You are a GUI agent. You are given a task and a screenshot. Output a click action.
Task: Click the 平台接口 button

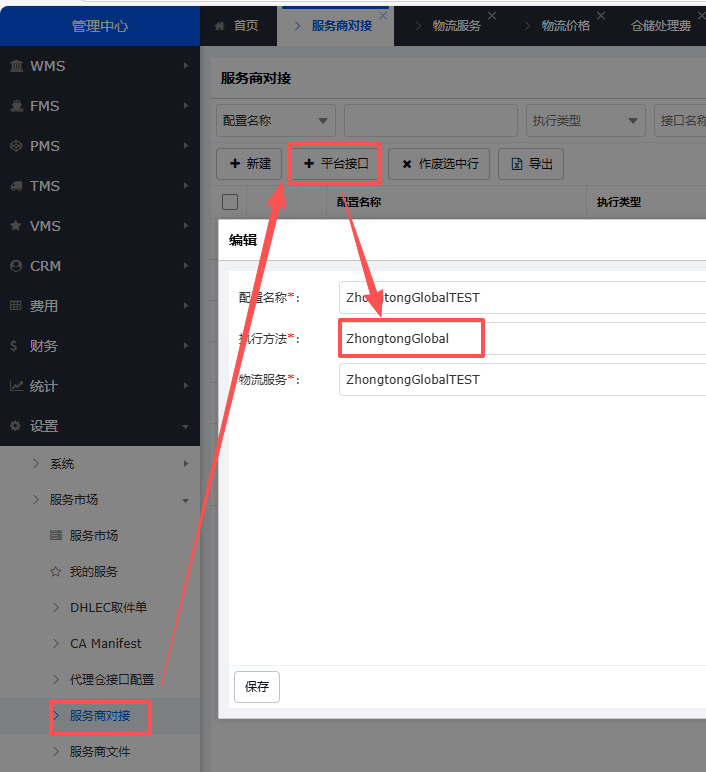(335, 163)
